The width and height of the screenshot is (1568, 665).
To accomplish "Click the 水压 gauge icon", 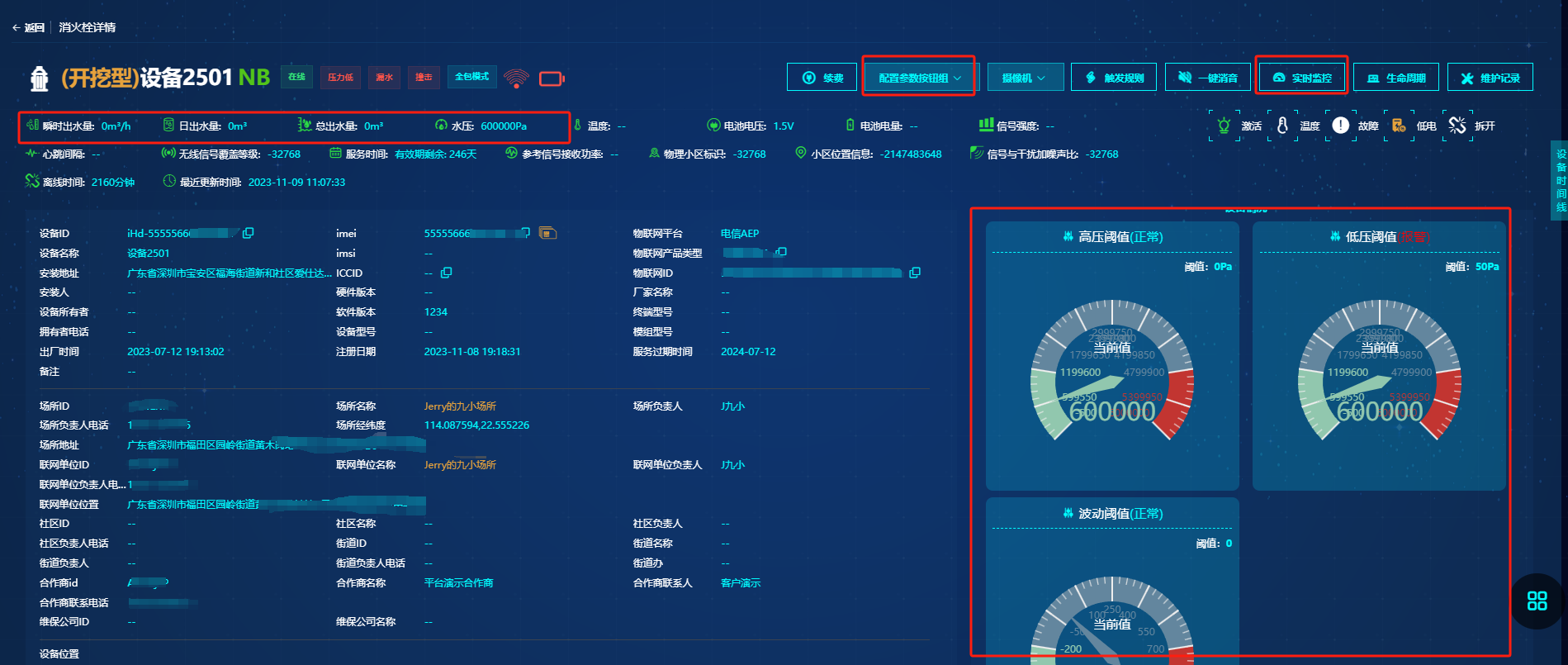I will pyautogui.click(x=441, y=126).
